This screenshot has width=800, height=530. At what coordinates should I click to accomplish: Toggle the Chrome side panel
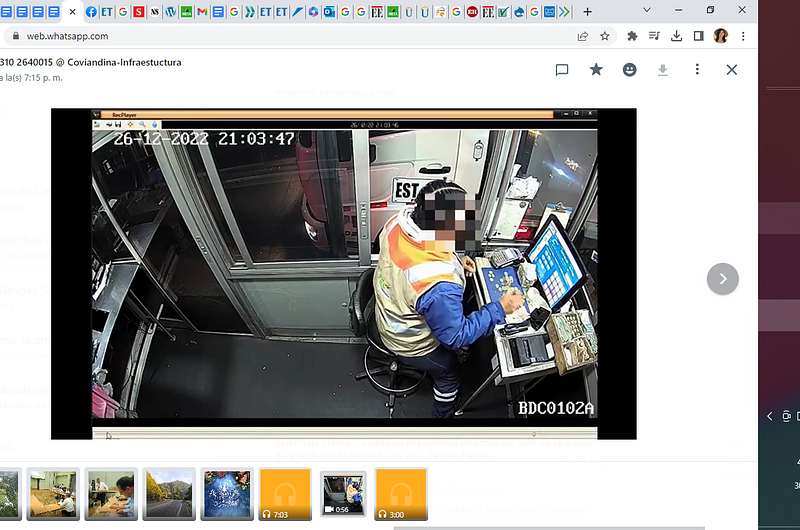tap(698, 36)
